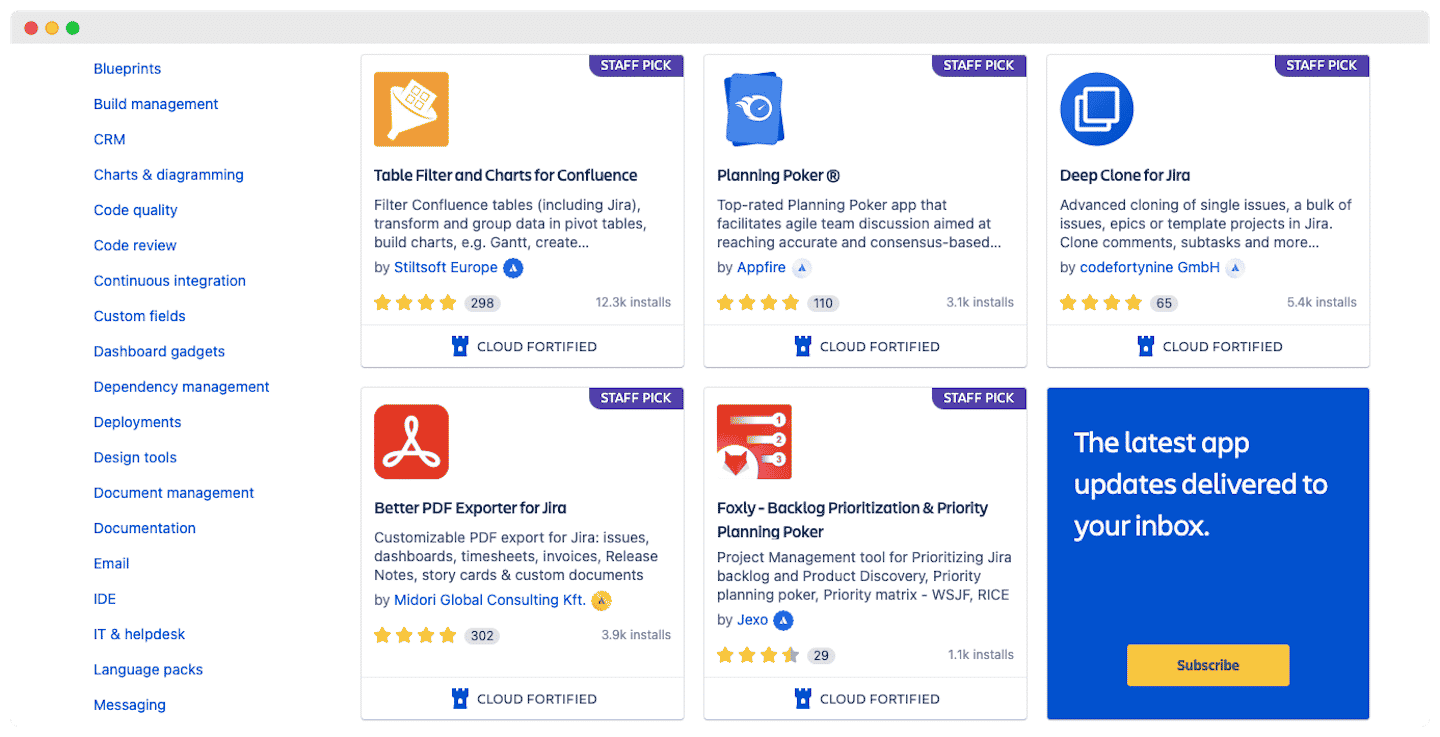Choose Build management in the sidebar

(156, 104)
